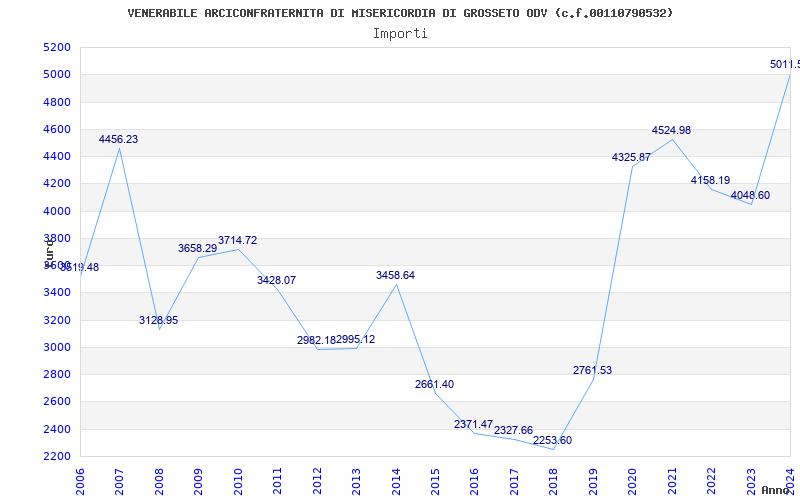This screenshot has height=500, width=800.
Task: Select the 2017 x-axis year label
Action: 514,482
